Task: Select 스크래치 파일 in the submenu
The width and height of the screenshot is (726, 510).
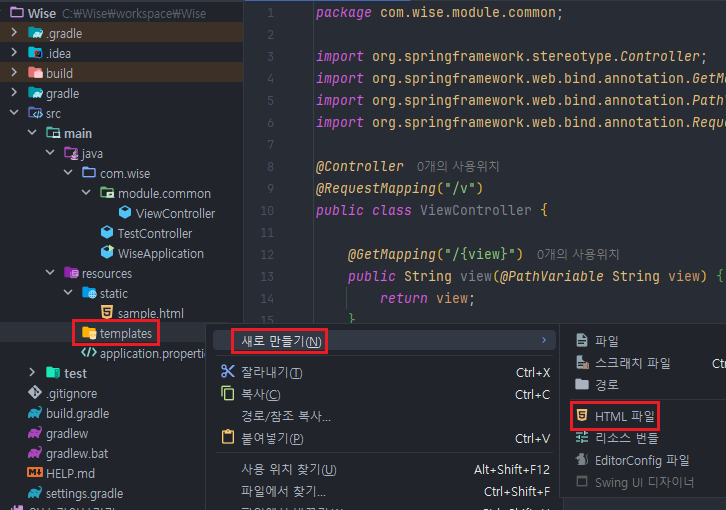Action: click(632, 363)
